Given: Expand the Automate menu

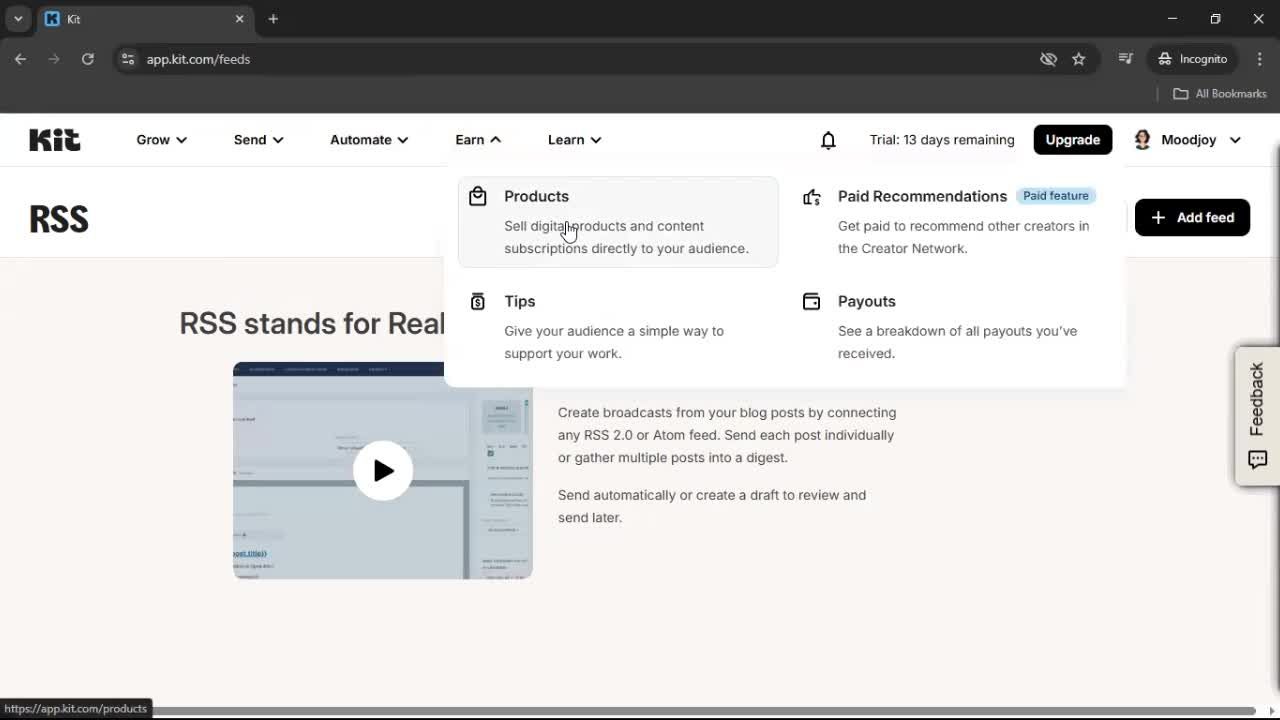Looking at the screenshot, I should [367, 140].
